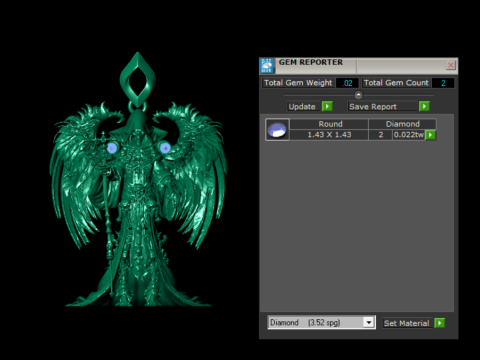Click the green arrow beside 0.022tw
Image resolution: width=480 pixels, height=360 pixels.
click(x=430, y=135)
